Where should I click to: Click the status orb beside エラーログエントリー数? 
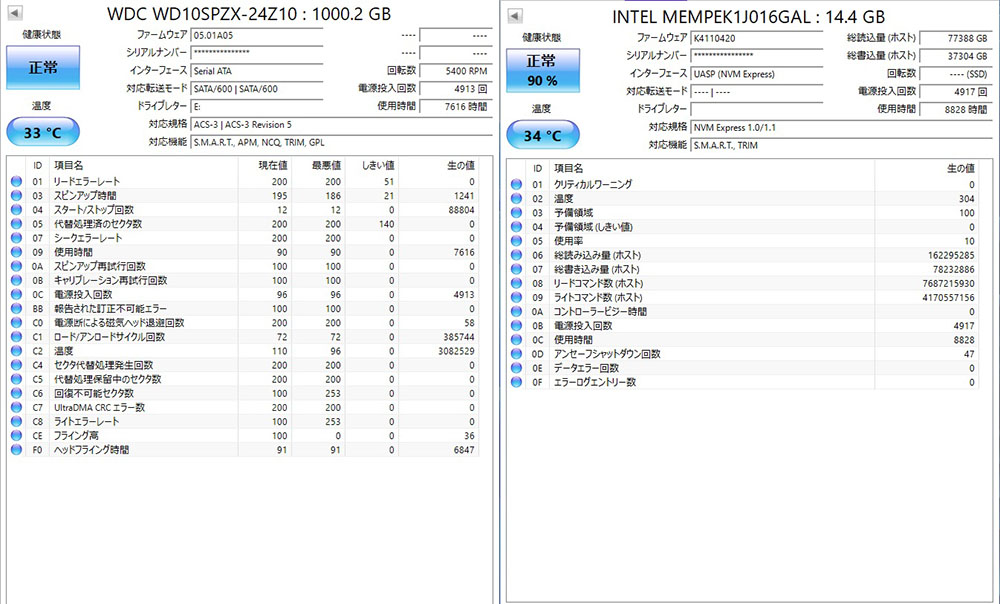click(516, 382)
